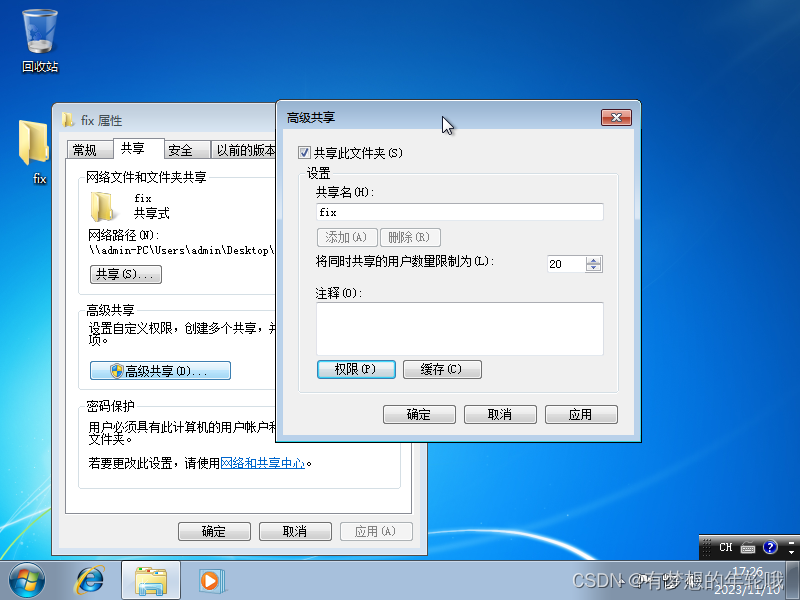Viewport: 800px width, 600px height.
Task: Click the folder icon in the fix Properties title bar
Action: (x=67, y=120)
